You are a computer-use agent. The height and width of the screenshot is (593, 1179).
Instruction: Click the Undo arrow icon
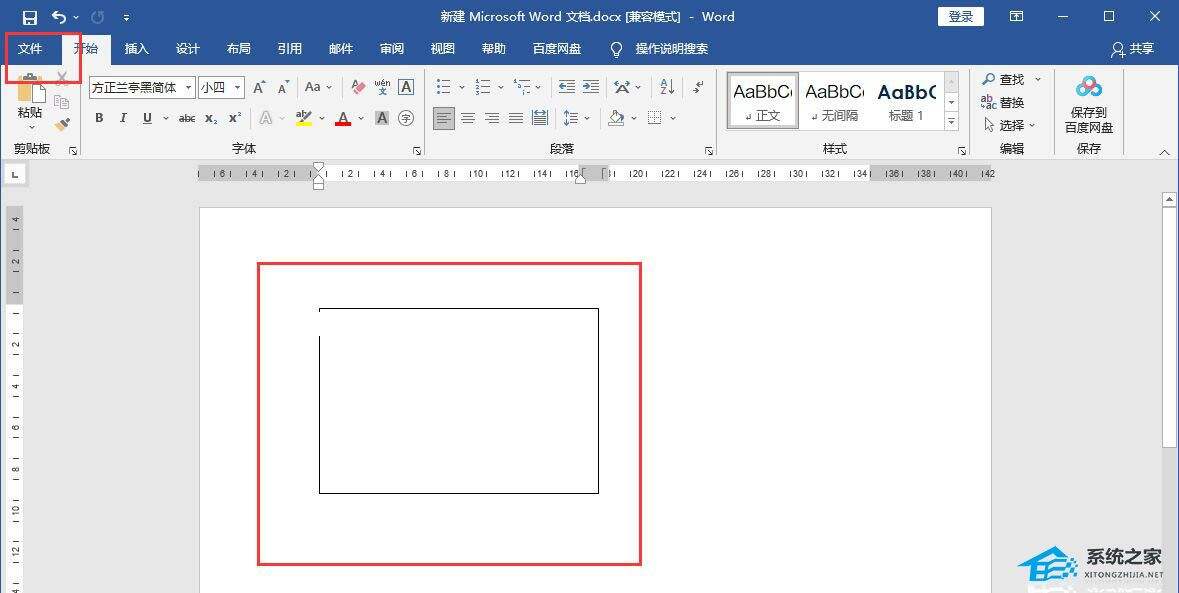pyautogui.click(x=58, y=17)
